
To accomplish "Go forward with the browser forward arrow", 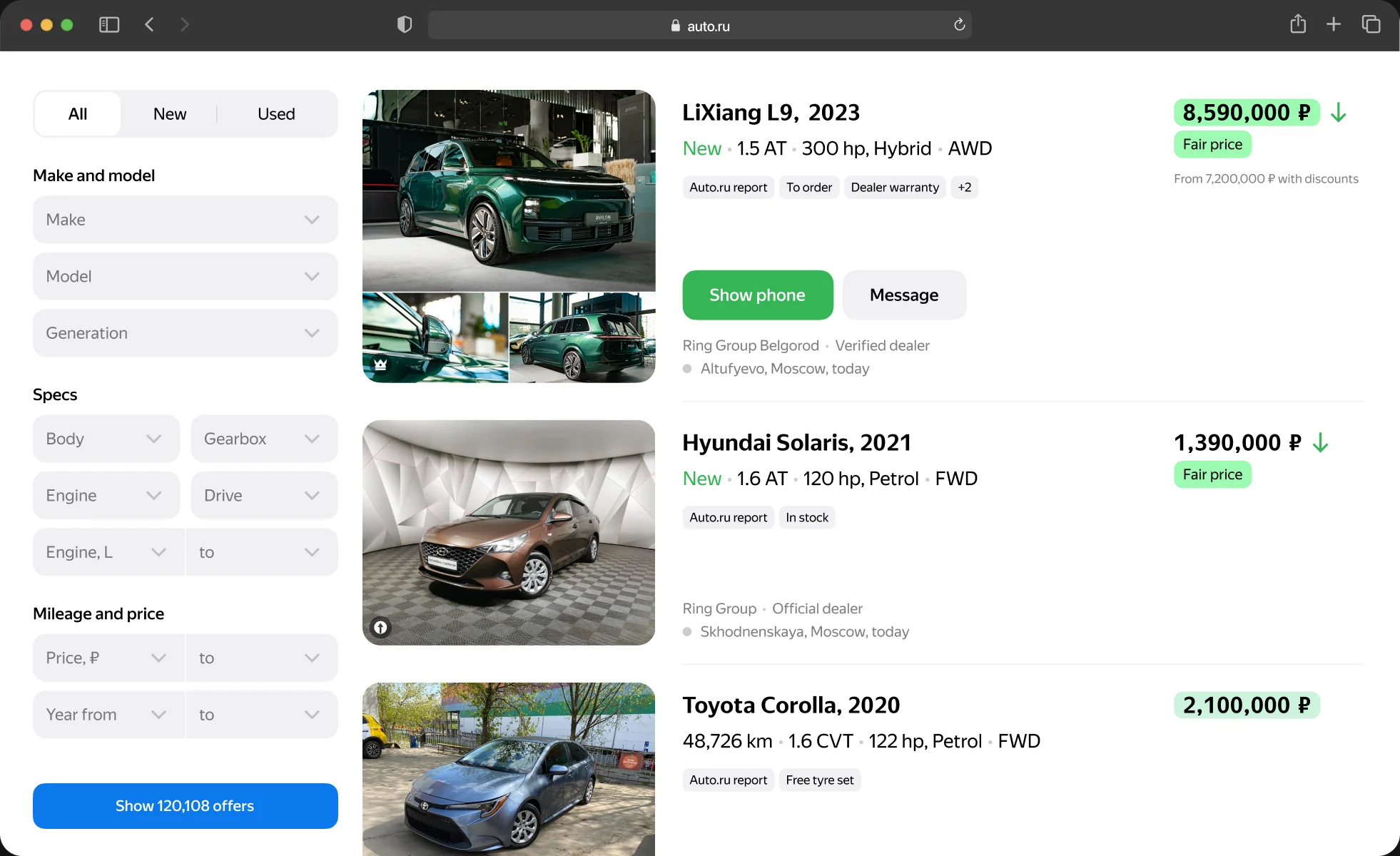I will point(185,25).
